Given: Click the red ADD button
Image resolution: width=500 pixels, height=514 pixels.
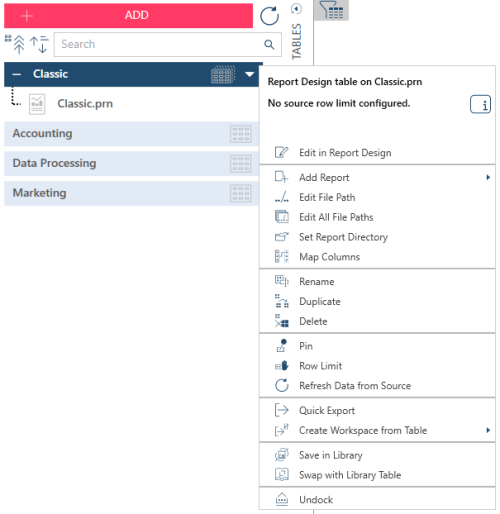Looking at the screenshot, I should pos(128,16).
